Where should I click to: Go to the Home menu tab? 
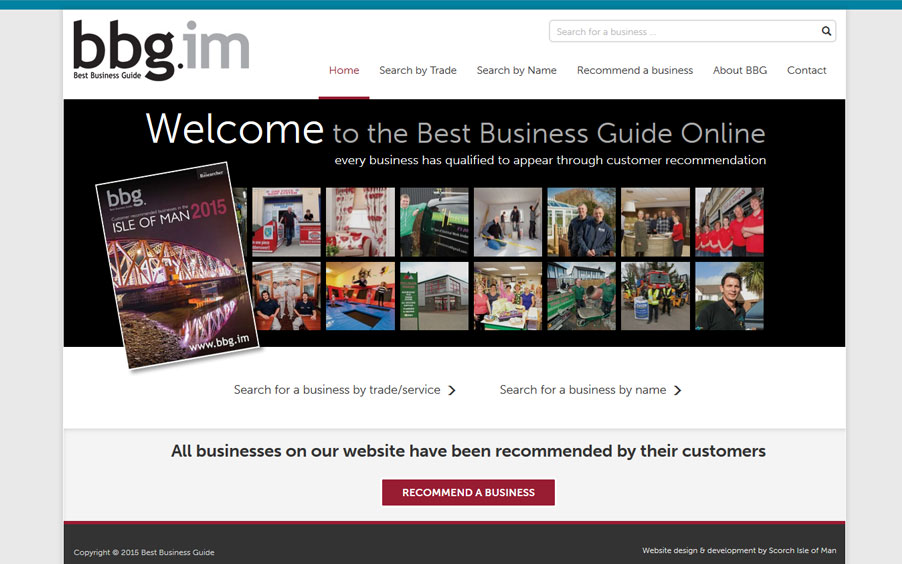[x=344, y=70]
